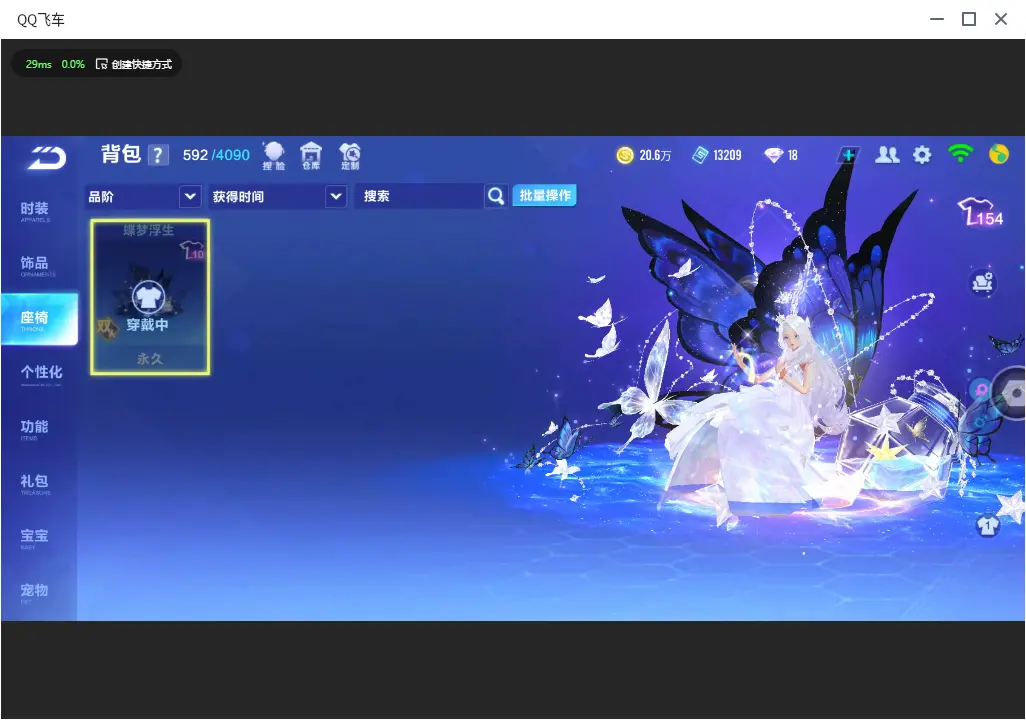
Task: Open the 礼包 tab
Action: (x=35, y=483)
